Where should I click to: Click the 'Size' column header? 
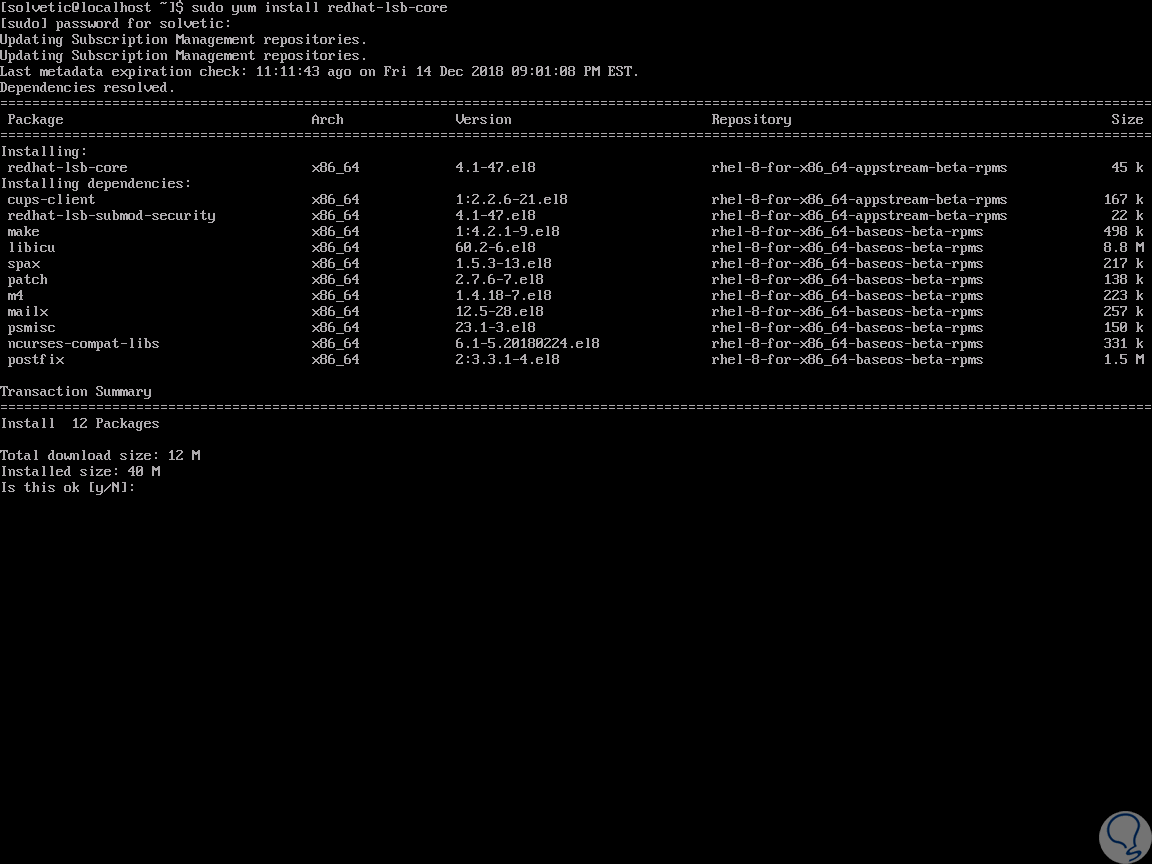click(1128, 120)
